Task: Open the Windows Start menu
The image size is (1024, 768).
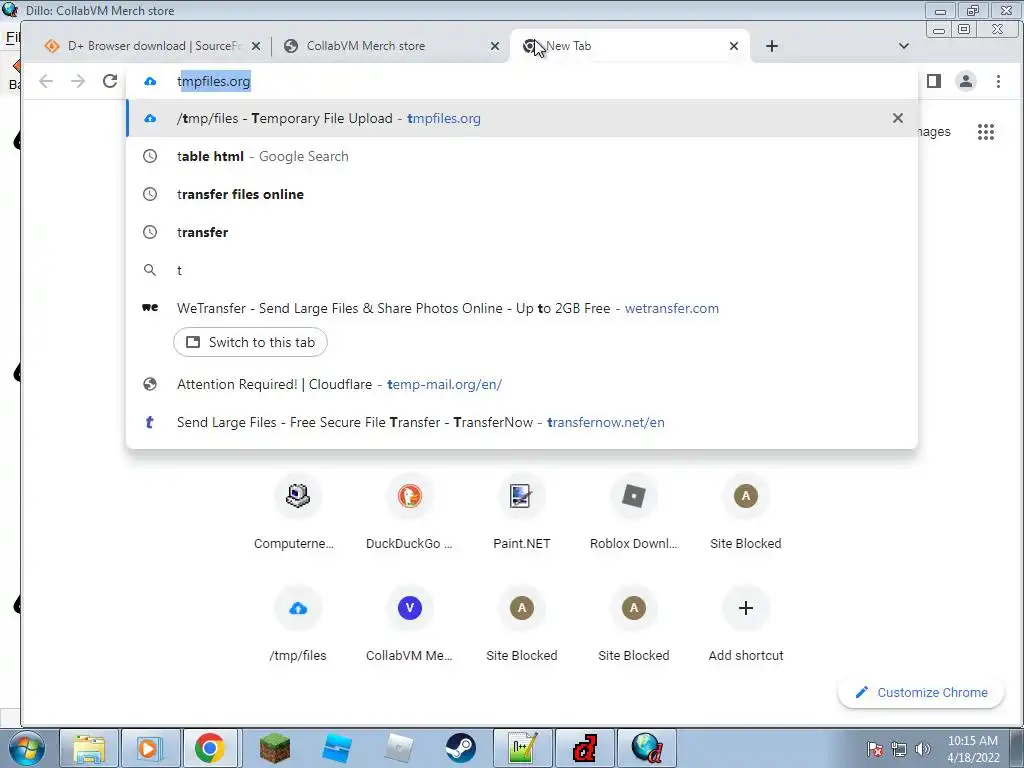Action: pos(25,748)
